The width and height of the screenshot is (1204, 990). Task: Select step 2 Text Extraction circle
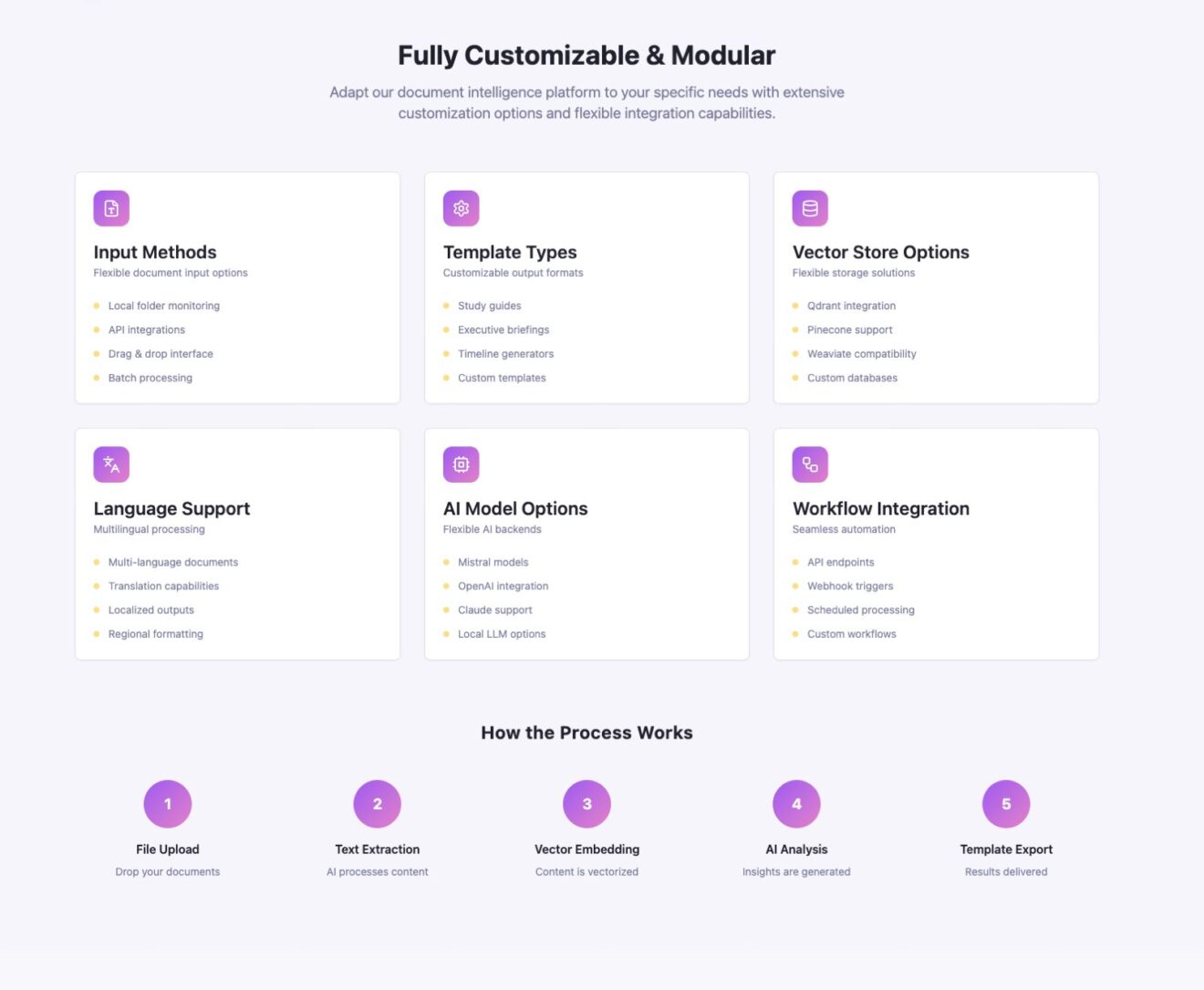(378, 804)
